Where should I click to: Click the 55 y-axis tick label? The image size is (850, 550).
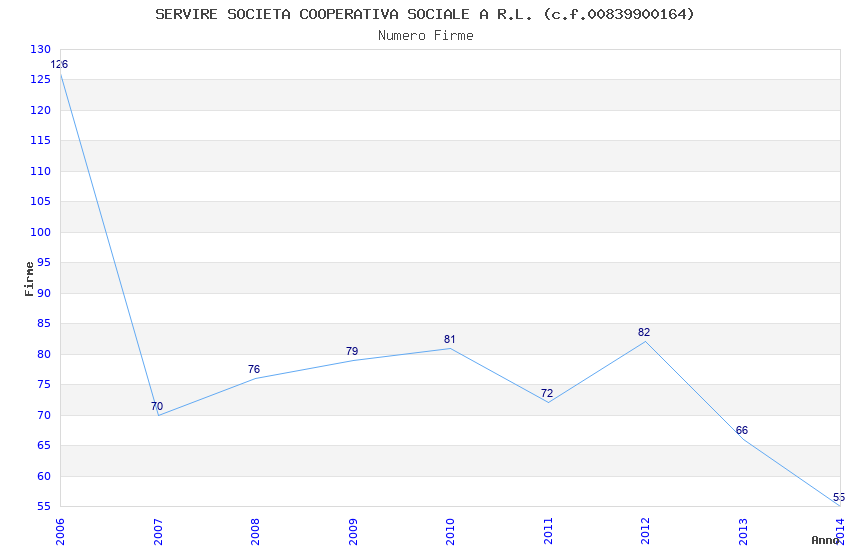coord(43,507)
